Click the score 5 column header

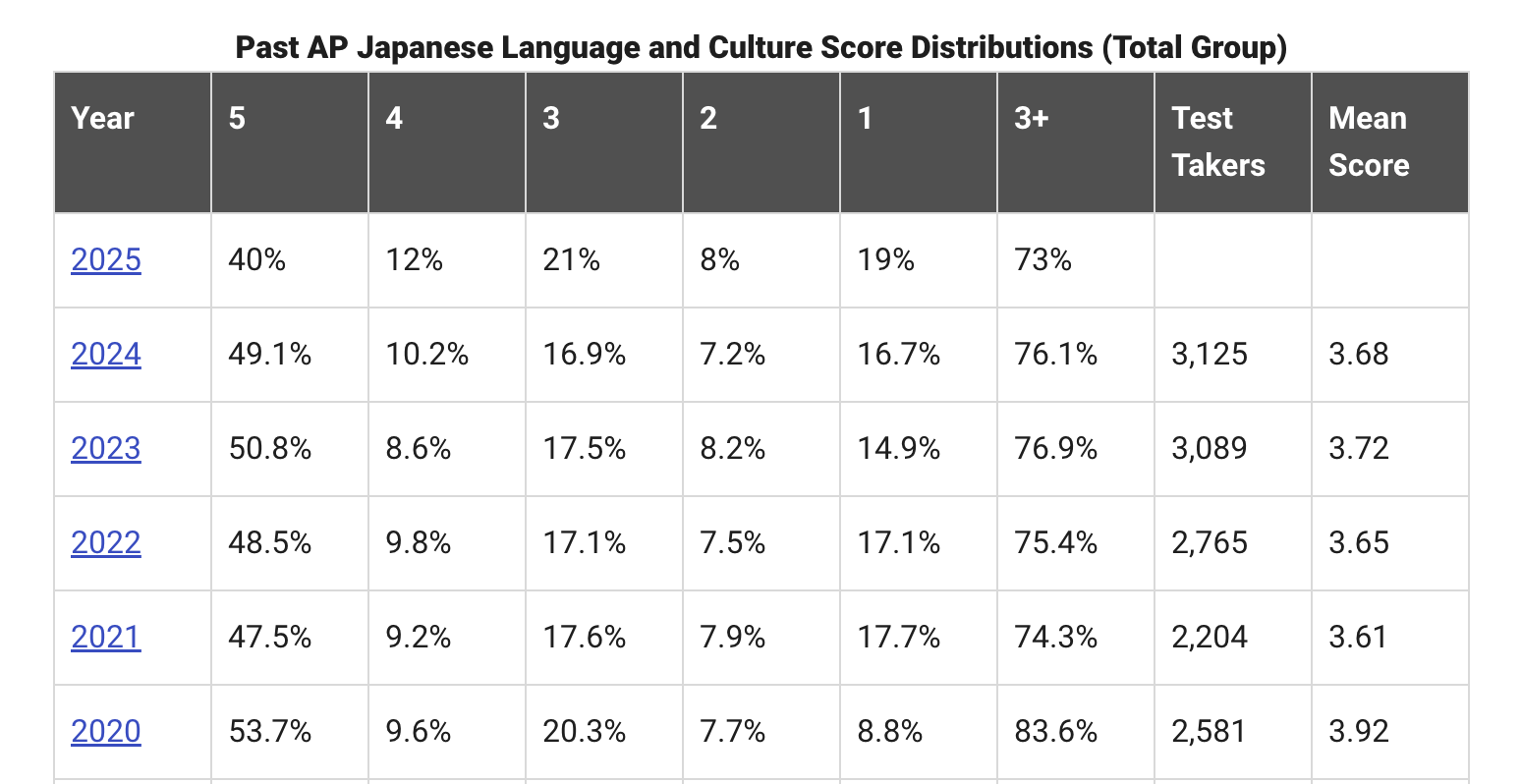tap(290, 142)
